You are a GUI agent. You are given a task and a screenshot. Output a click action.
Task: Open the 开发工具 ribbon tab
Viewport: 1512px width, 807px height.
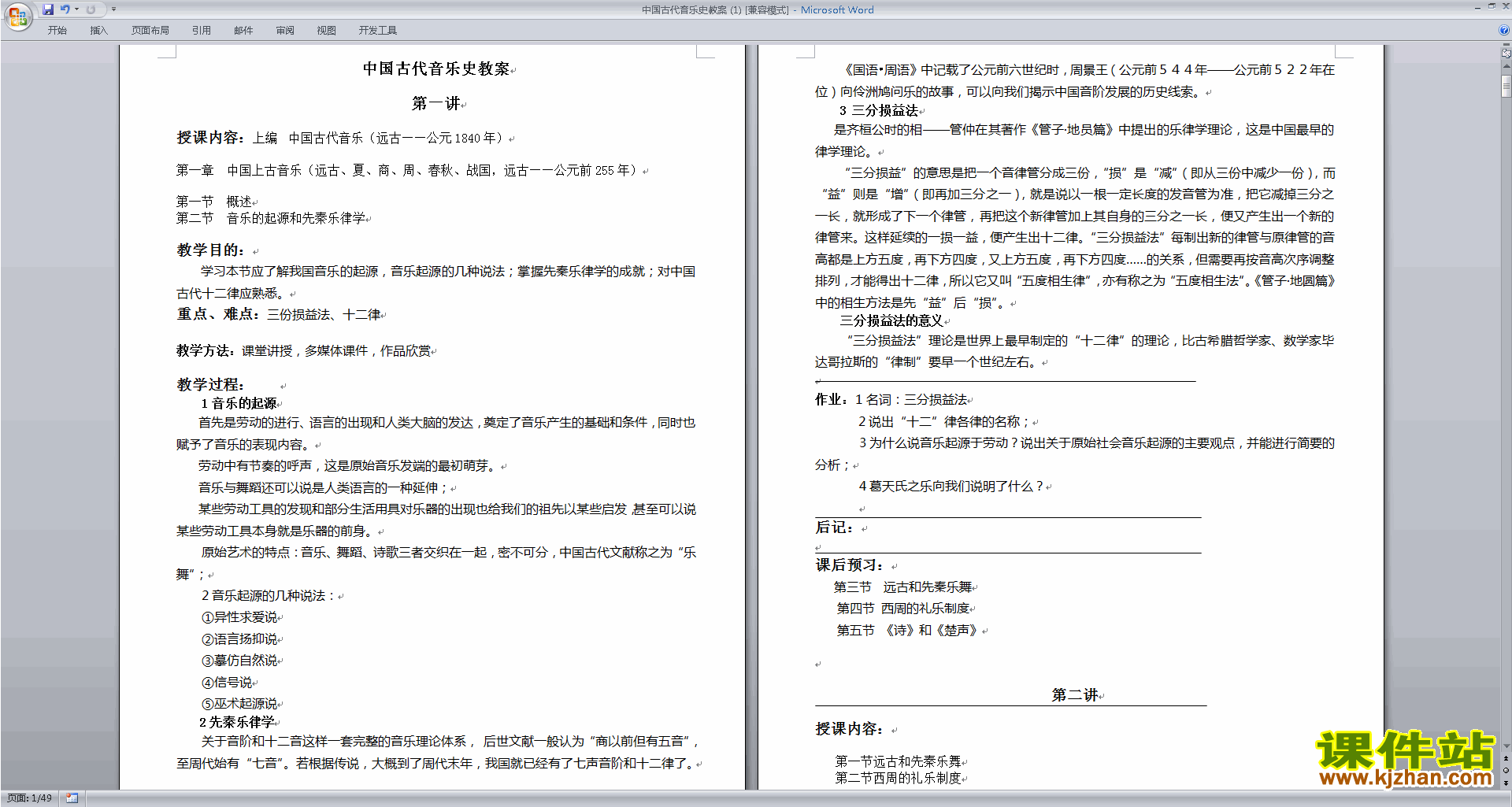pyautogui.click(x=378, y=31)
